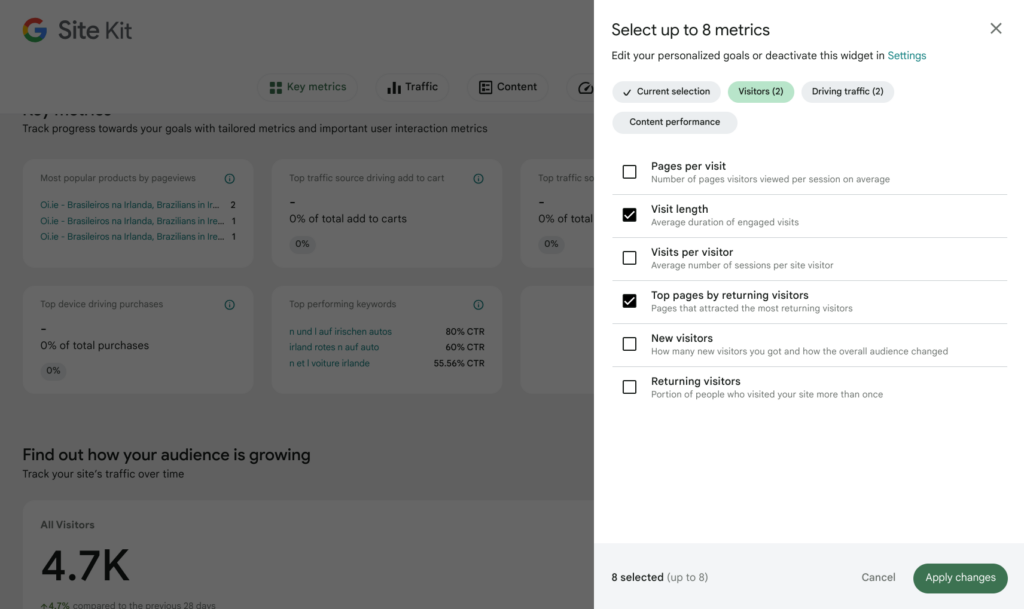Image resolution: width=1024 pixels, height=609 pixels.
Task: Click the 'Select up to 8 metrics' title
Action: (x=690, y=30)
